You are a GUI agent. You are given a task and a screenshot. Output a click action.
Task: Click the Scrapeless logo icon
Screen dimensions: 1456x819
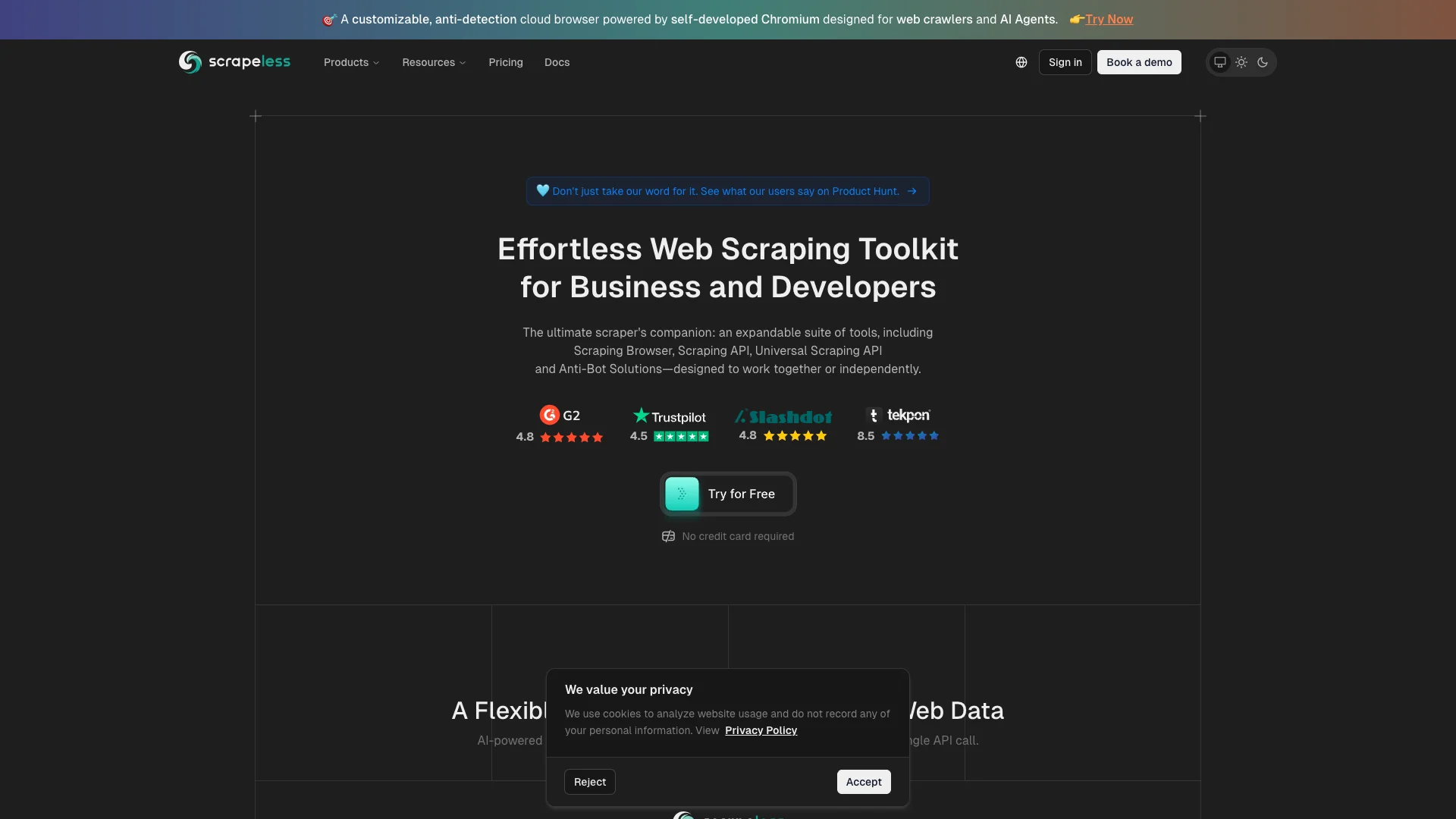(x=190, y=62)
